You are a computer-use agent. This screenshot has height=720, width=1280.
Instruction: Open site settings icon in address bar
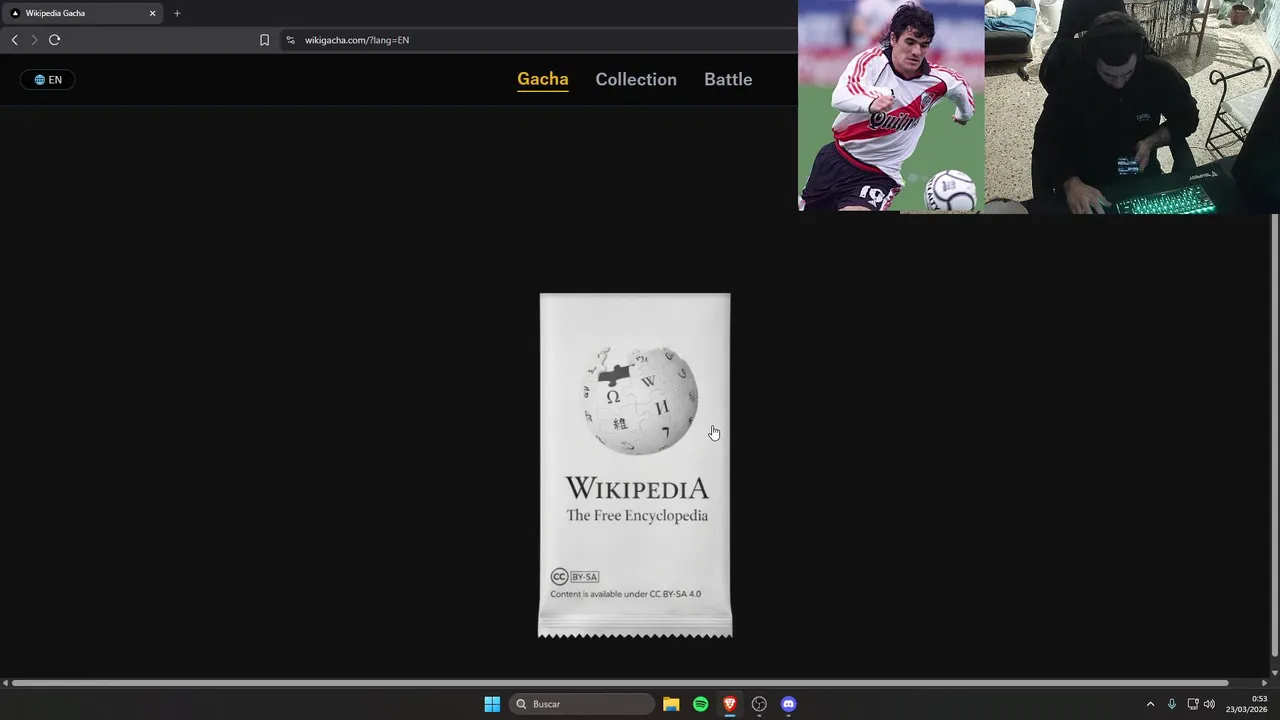[290, 40]
